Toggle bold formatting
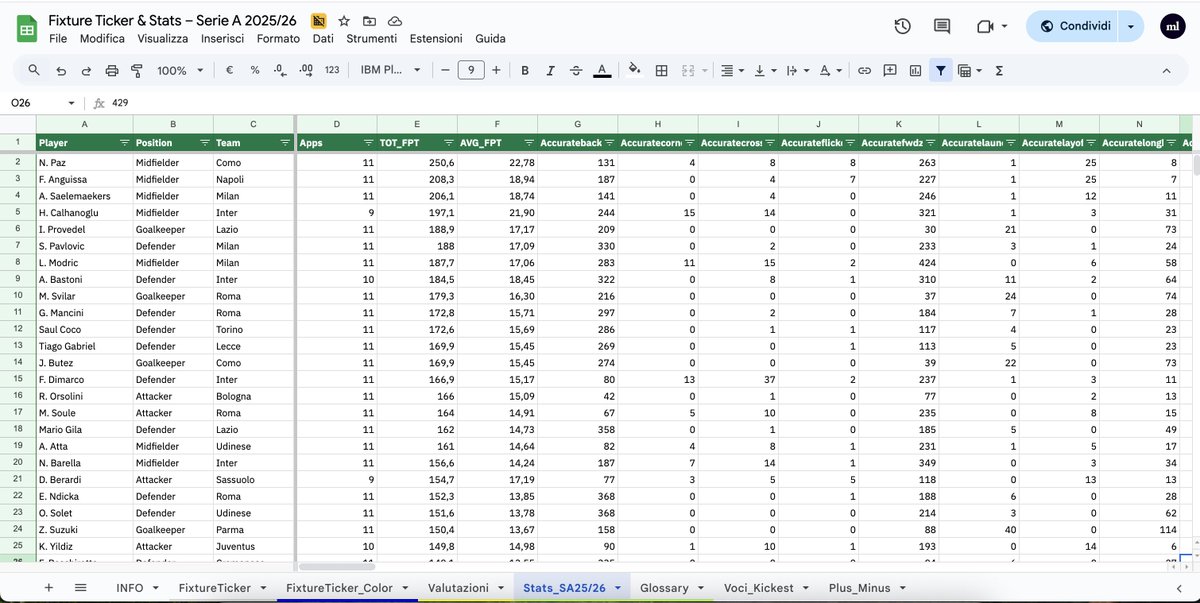Screen dimensions: 1200x603 [x=524, y=70]
